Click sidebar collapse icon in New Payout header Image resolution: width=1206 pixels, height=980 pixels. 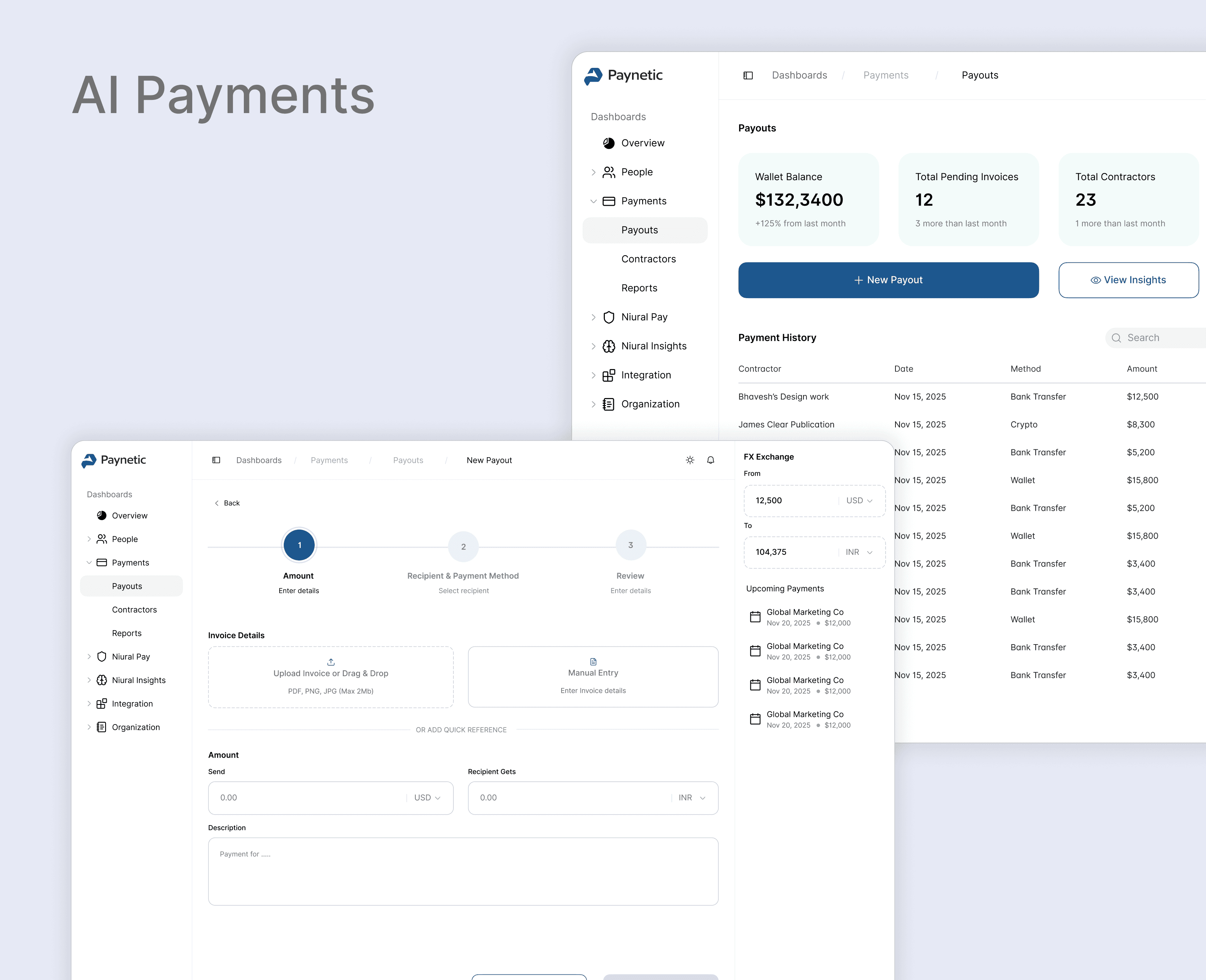coord(216,460)
